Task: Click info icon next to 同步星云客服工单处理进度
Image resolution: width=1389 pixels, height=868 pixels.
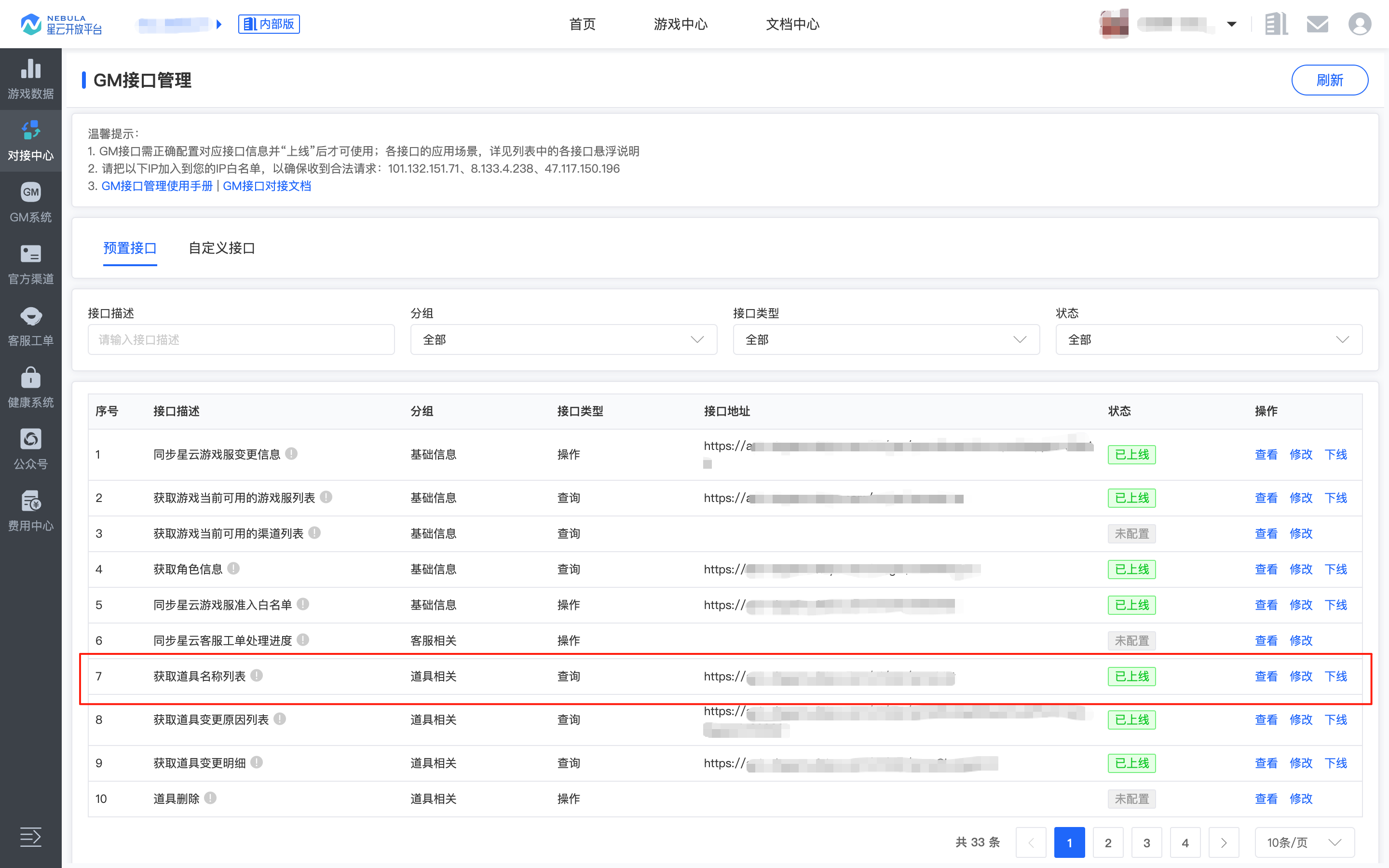Action: [x=303, y=639]
